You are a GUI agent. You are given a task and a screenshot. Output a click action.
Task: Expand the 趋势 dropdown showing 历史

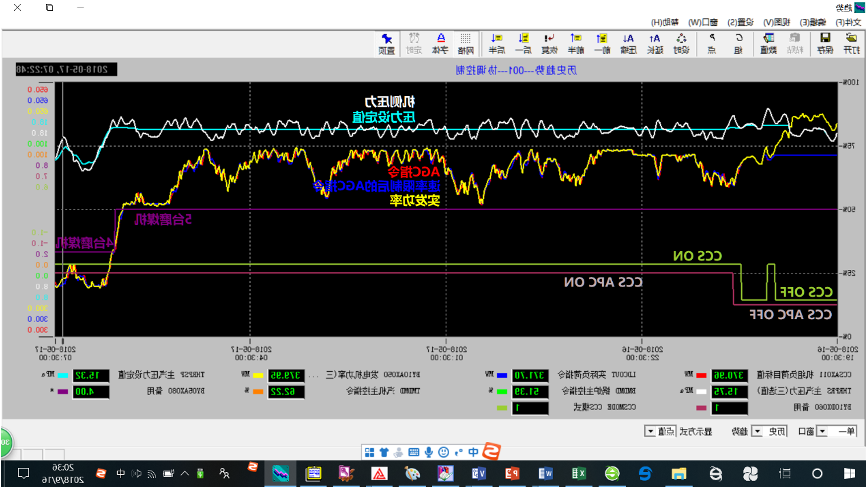[758, 432]
